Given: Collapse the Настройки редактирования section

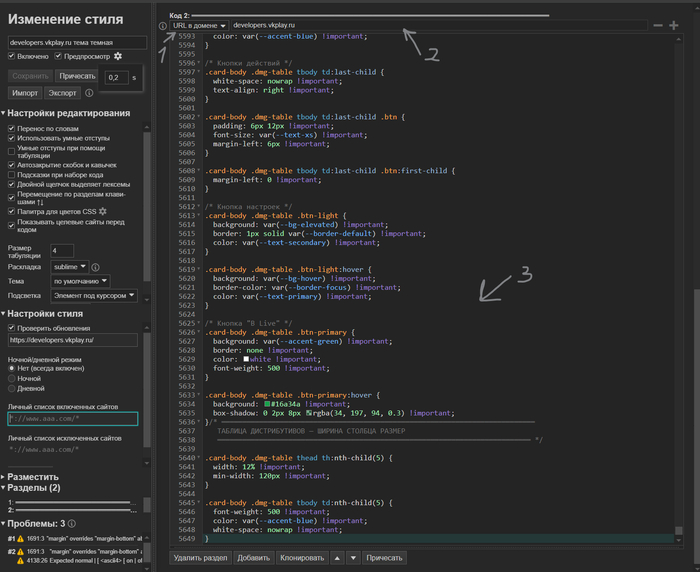Looking at the screenshot, I should [x=68, y=113].
